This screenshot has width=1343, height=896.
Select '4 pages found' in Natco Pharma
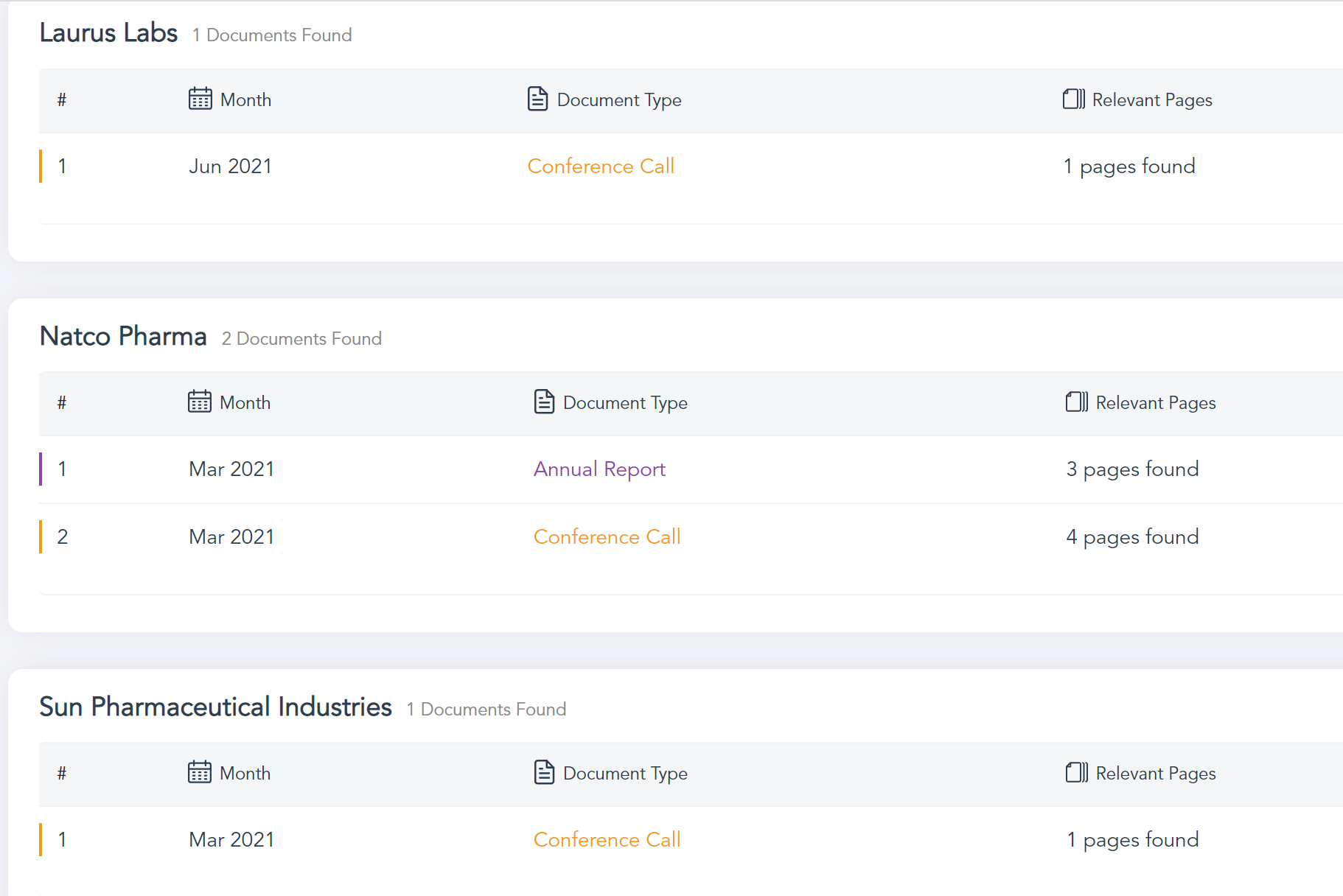click(1132, 537)
